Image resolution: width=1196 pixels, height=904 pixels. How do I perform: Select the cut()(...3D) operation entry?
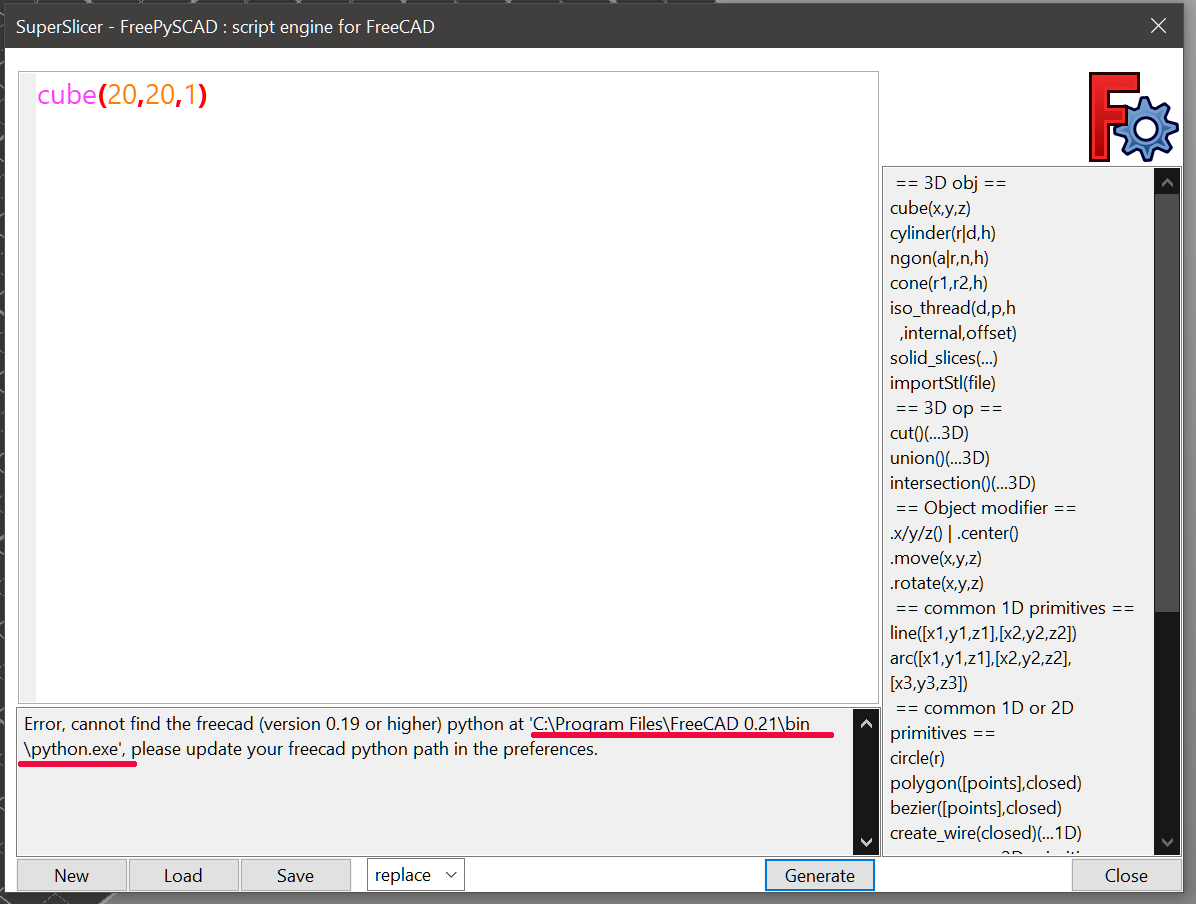(x=930, y=432)
